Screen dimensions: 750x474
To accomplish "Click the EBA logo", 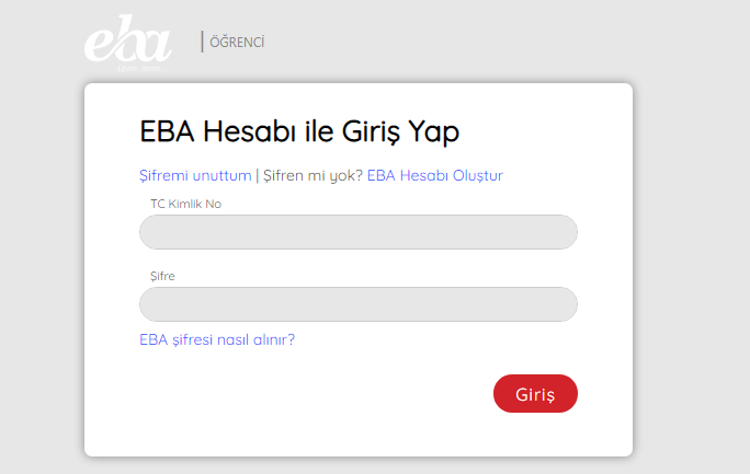I will point(127,45).
